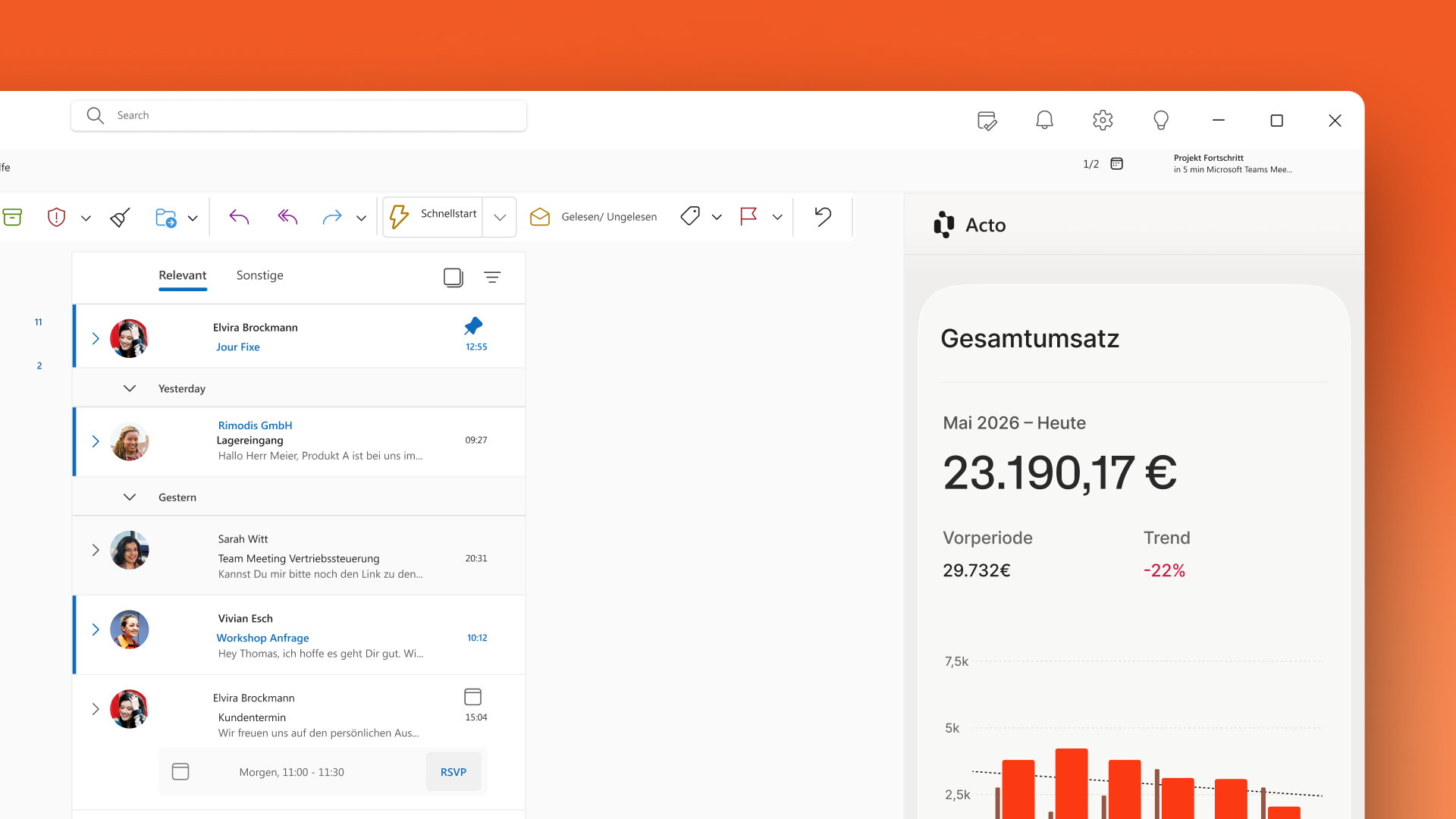Click the red Flag icon
The image size is (1456, 819).
748,217
